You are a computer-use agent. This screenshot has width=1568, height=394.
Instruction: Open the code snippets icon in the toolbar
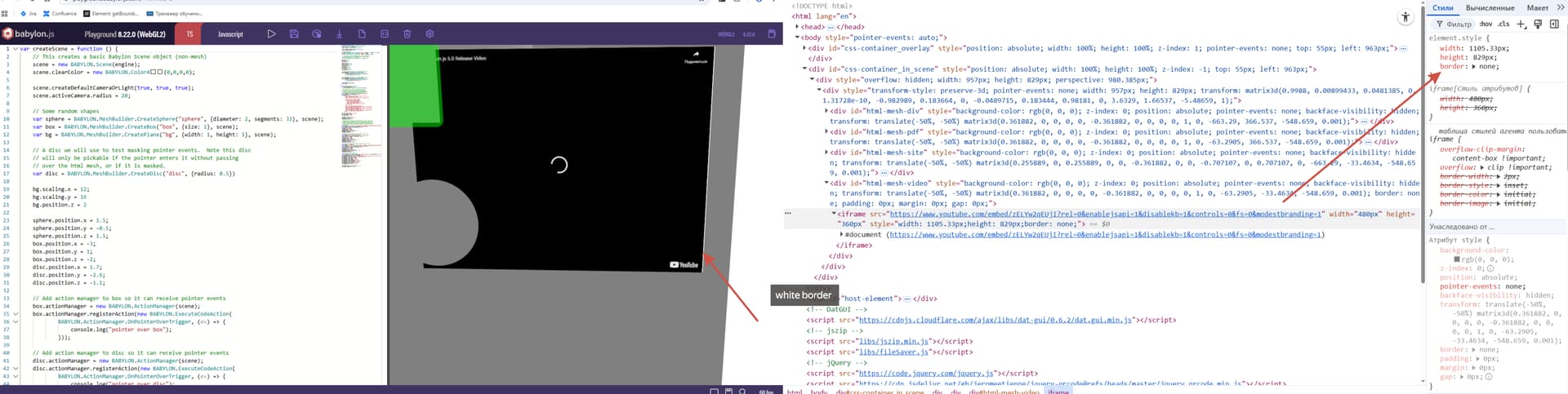click(385, 34)
